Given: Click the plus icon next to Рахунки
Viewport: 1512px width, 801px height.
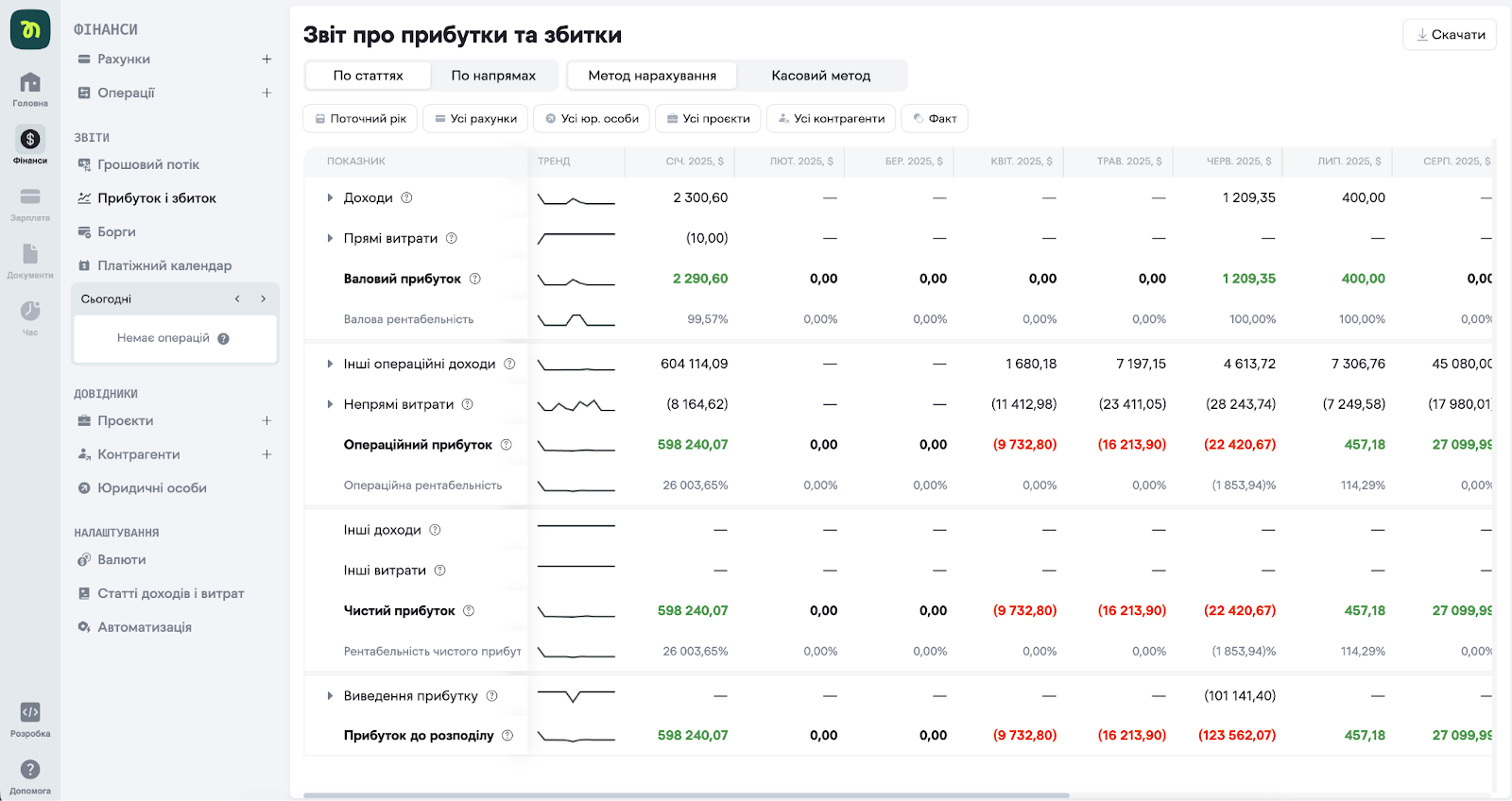Looking at the screenshot, I should point(266,60).
